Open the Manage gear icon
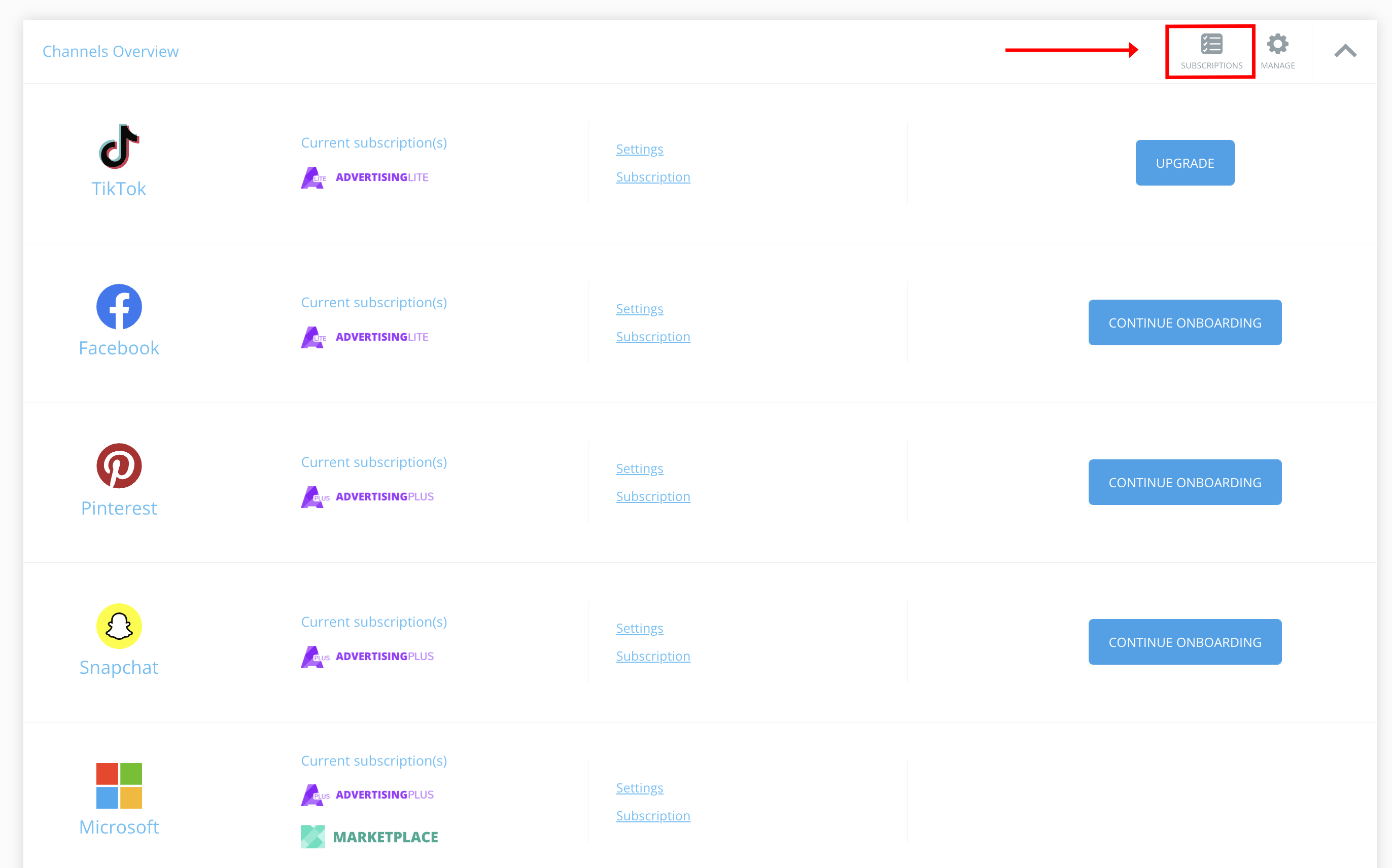The width and height of the screenshot is (1392, 868). 1277,44
